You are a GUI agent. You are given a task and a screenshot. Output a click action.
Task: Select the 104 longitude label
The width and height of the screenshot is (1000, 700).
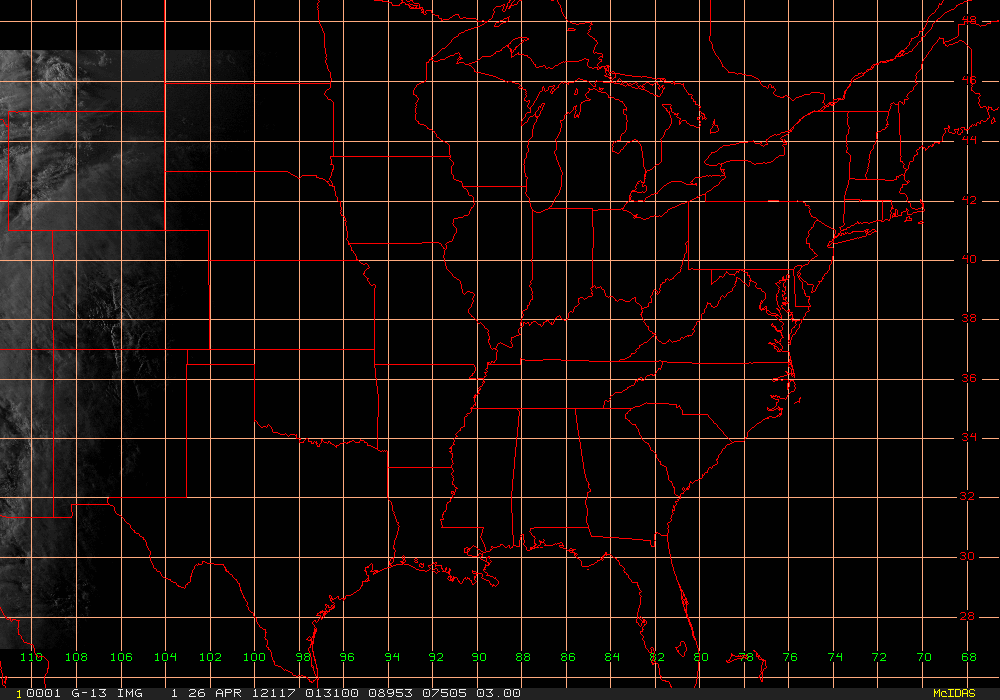pyautogui.click(x=165, y=657)
